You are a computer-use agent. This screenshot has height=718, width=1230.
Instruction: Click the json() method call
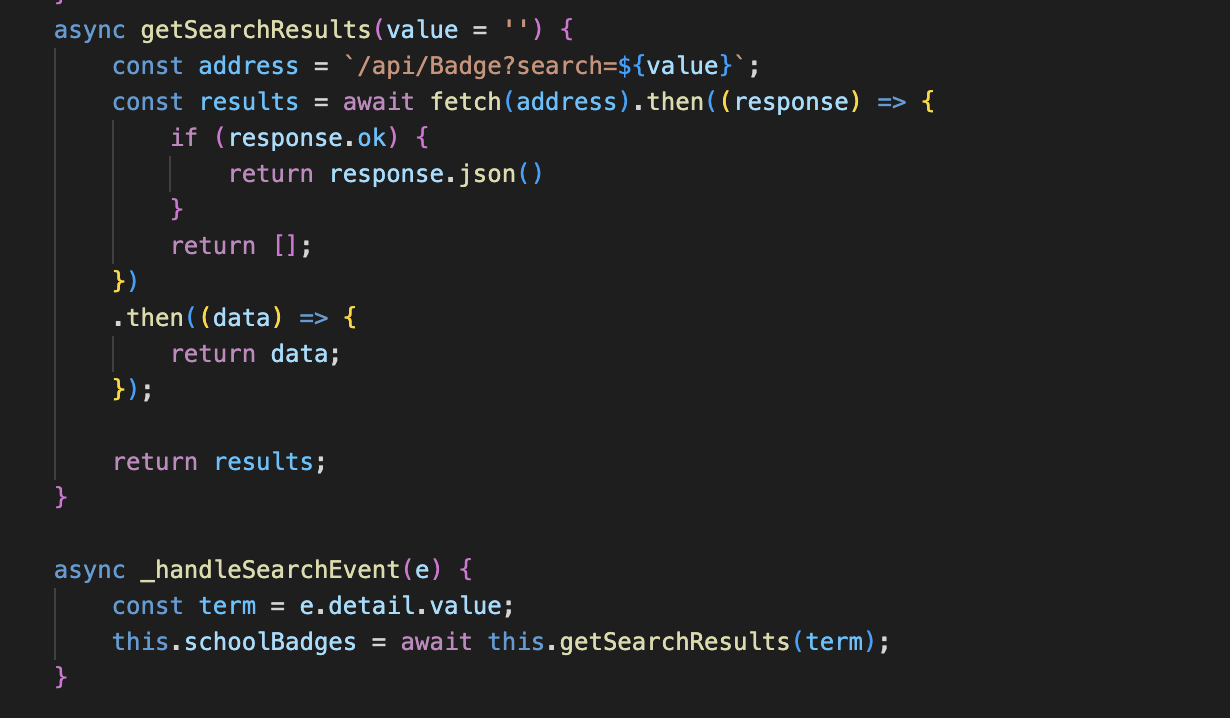click(x=494, y=174)
